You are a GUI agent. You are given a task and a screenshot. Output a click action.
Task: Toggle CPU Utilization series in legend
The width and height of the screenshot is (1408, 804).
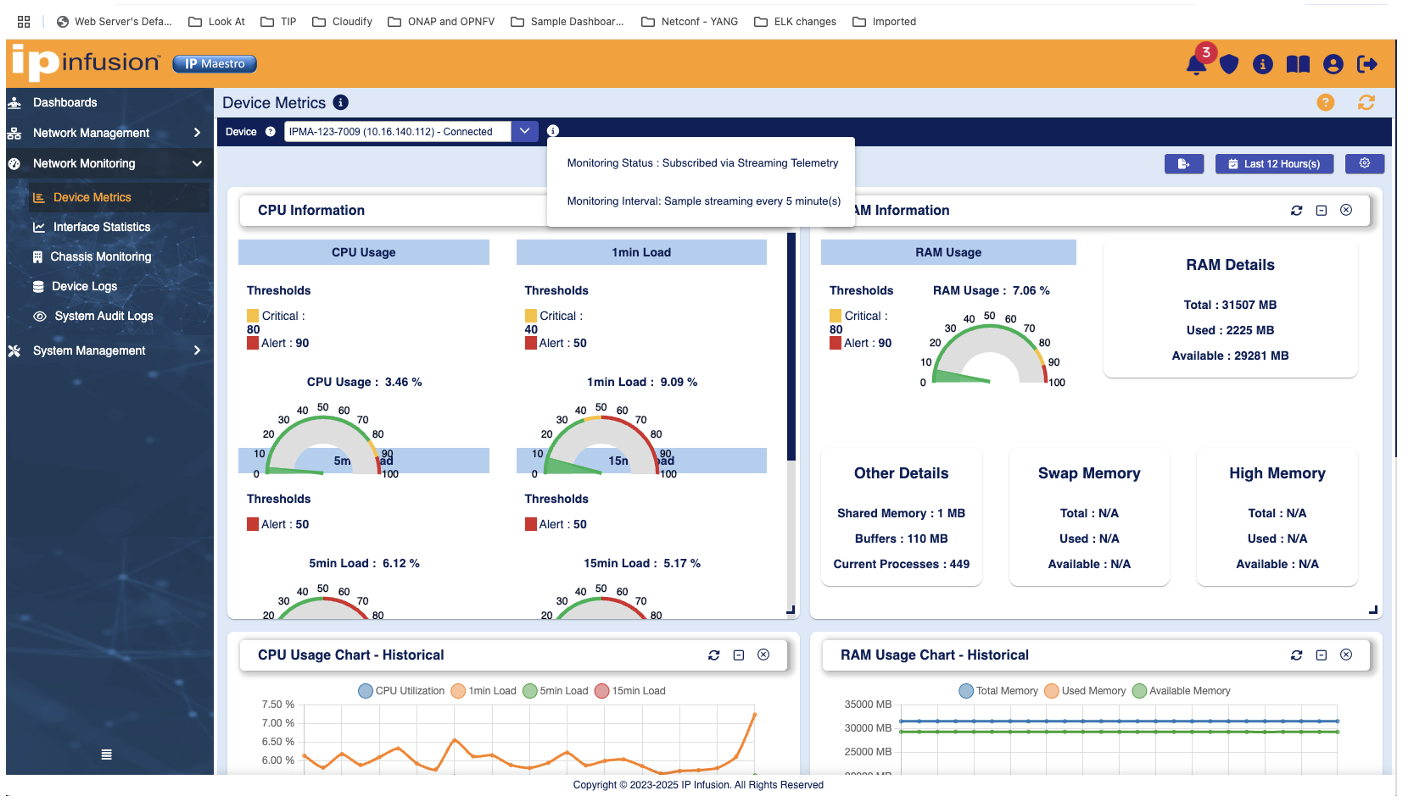coord(401,691)
